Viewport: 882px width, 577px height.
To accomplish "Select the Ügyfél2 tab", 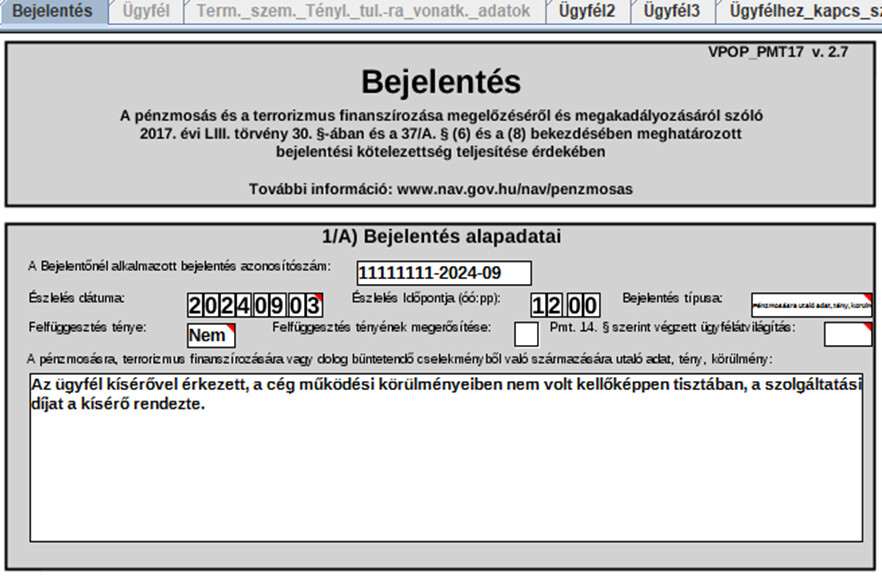I will coord(587,12).
